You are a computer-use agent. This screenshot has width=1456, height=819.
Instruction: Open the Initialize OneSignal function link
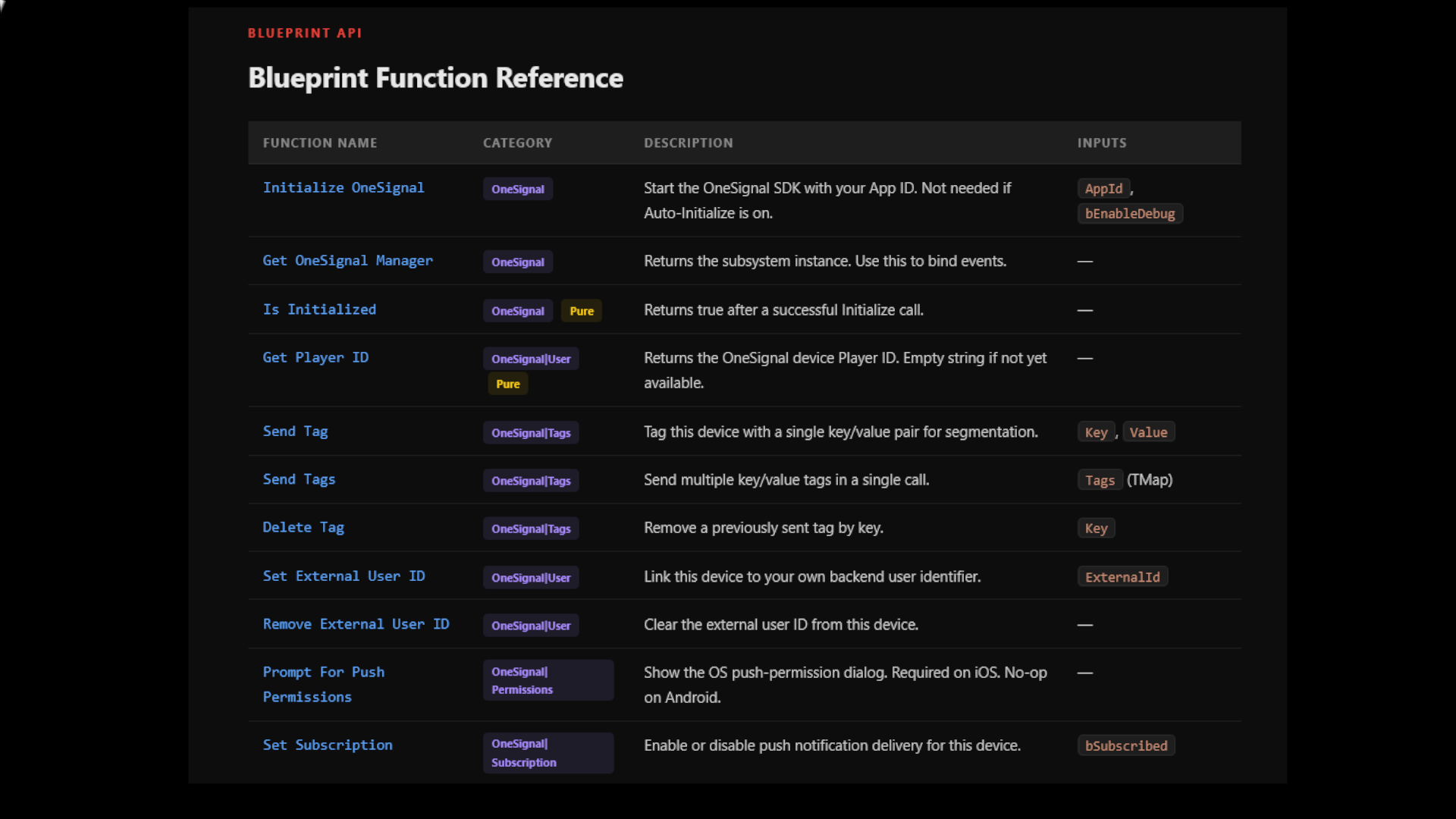coord(344,187)
